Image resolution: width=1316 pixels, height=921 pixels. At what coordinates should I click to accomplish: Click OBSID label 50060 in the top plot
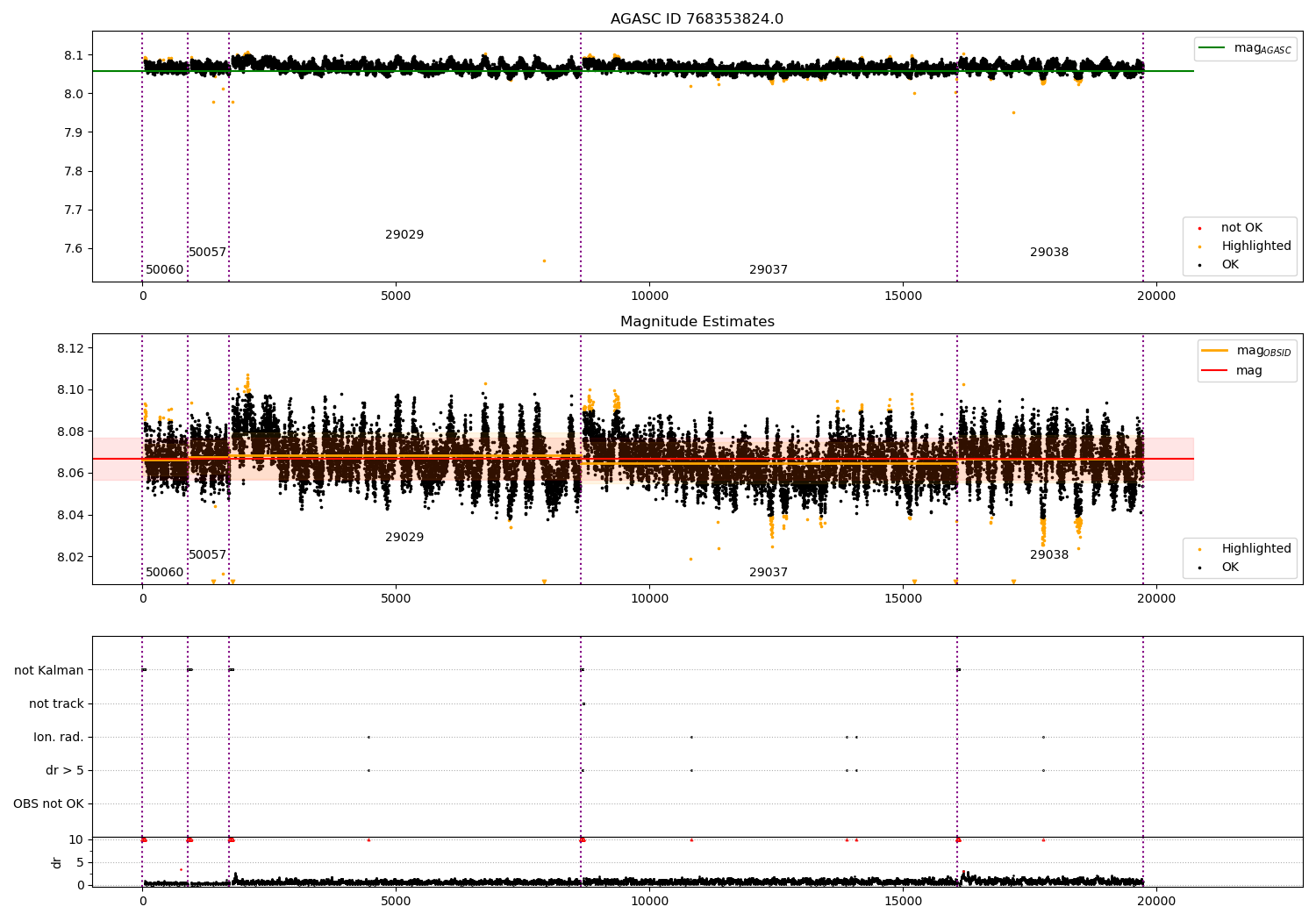pyautogui.click(x=165, y=270)
